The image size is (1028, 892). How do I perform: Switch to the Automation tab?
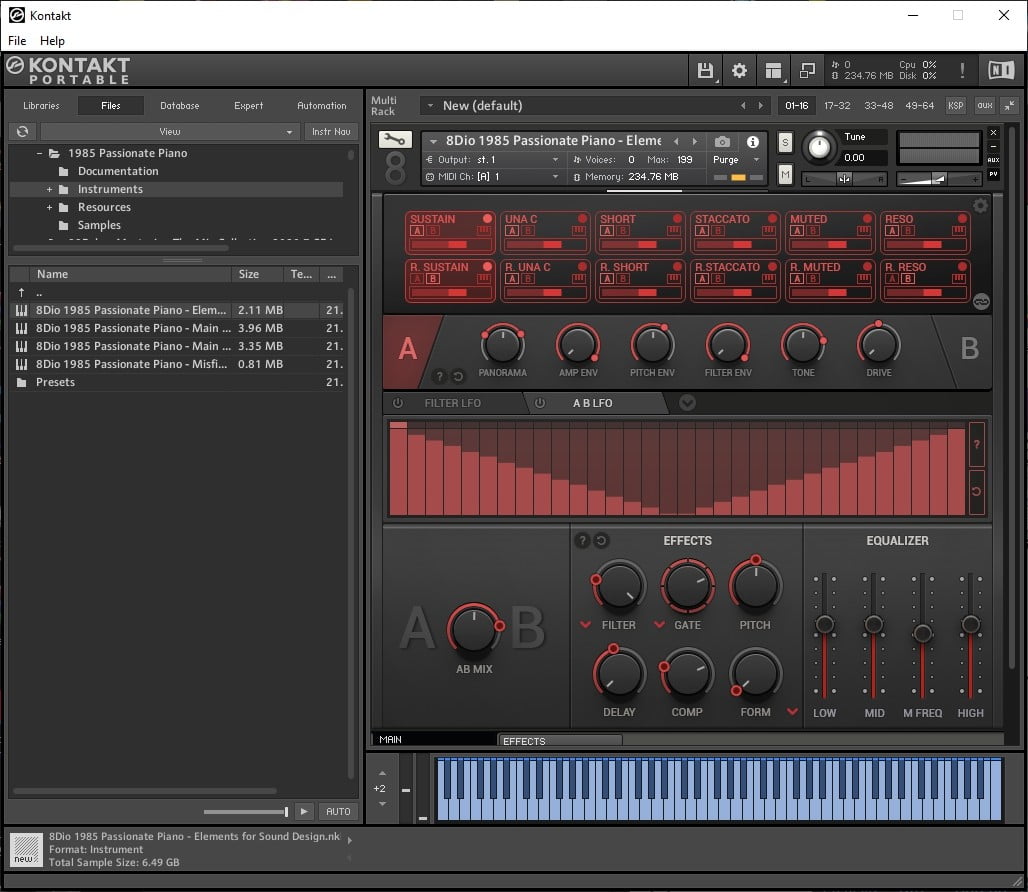(x=321, y=106)
